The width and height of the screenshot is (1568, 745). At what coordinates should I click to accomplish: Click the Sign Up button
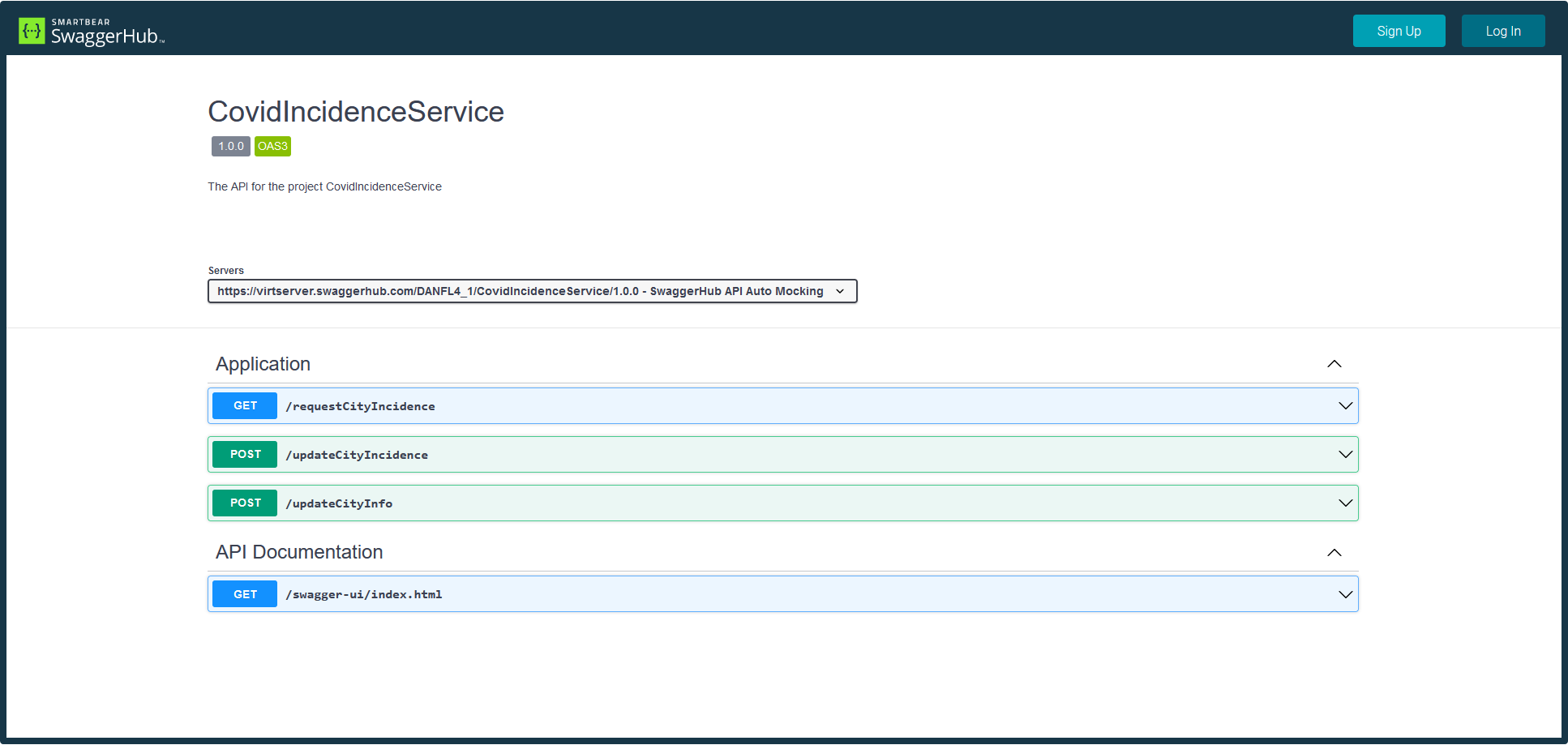(x=1399, y=31)
